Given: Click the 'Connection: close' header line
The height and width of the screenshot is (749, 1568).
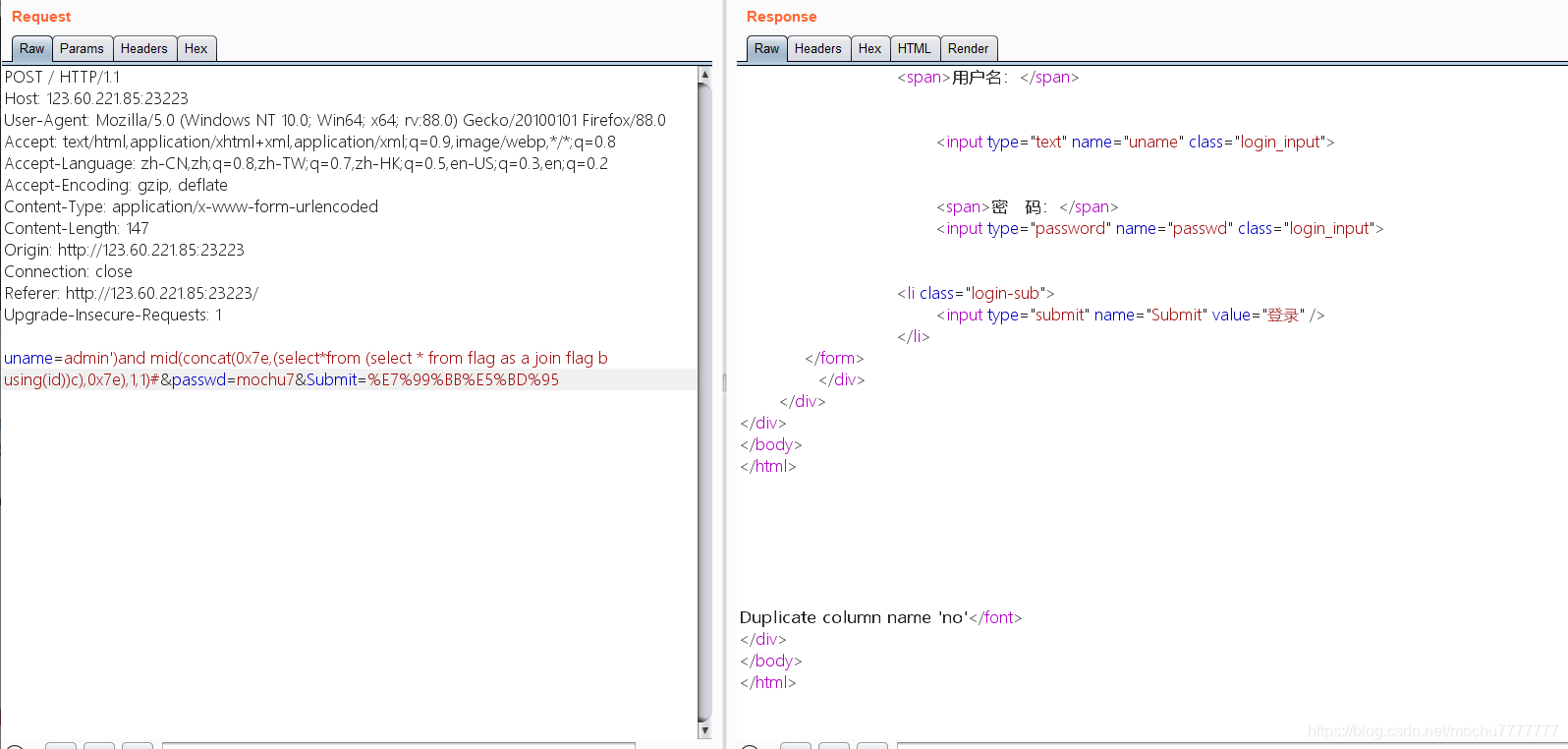Looking at the screenshot, I should coord(69,271).
